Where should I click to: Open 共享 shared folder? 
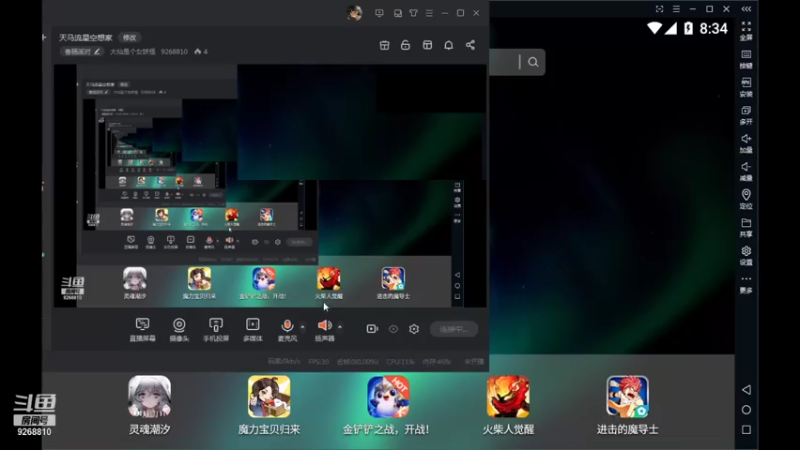pos(746,228)
